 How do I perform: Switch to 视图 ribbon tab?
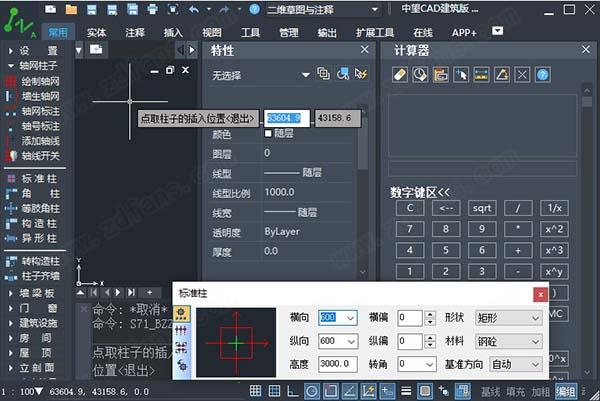(x=212, y=33)
